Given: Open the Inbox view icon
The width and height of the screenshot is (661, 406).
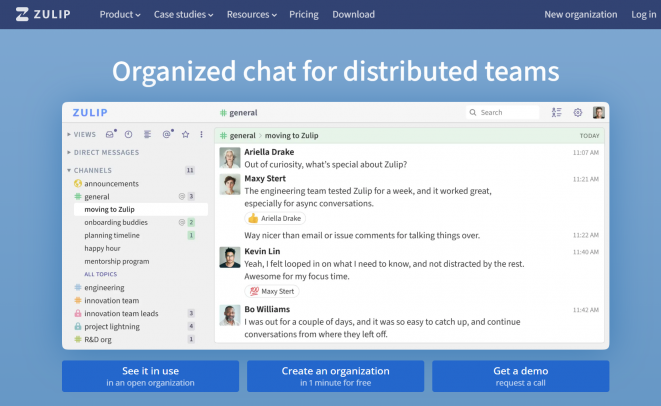Looking at the screenshot, I should 110,134.
